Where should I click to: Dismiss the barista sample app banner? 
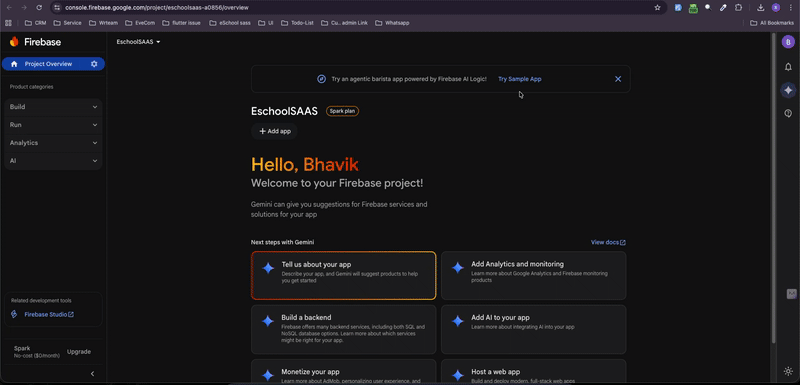(x=618, y=79)
